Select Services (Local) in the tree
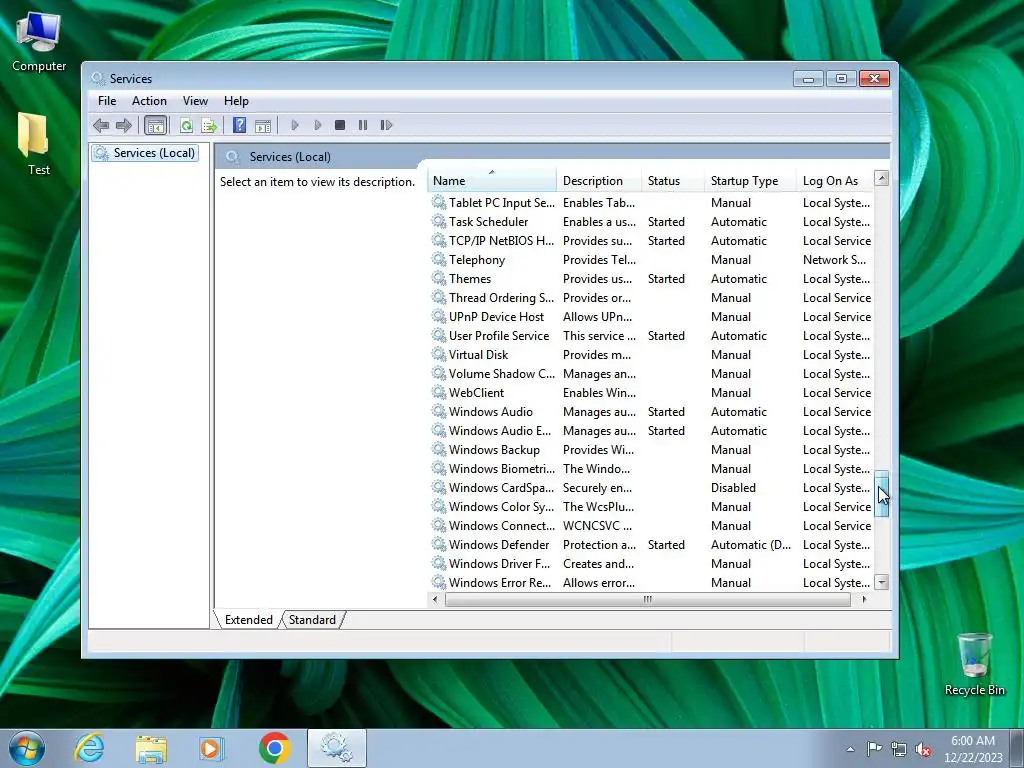1024x768 pixels. [x=145, y=153]
